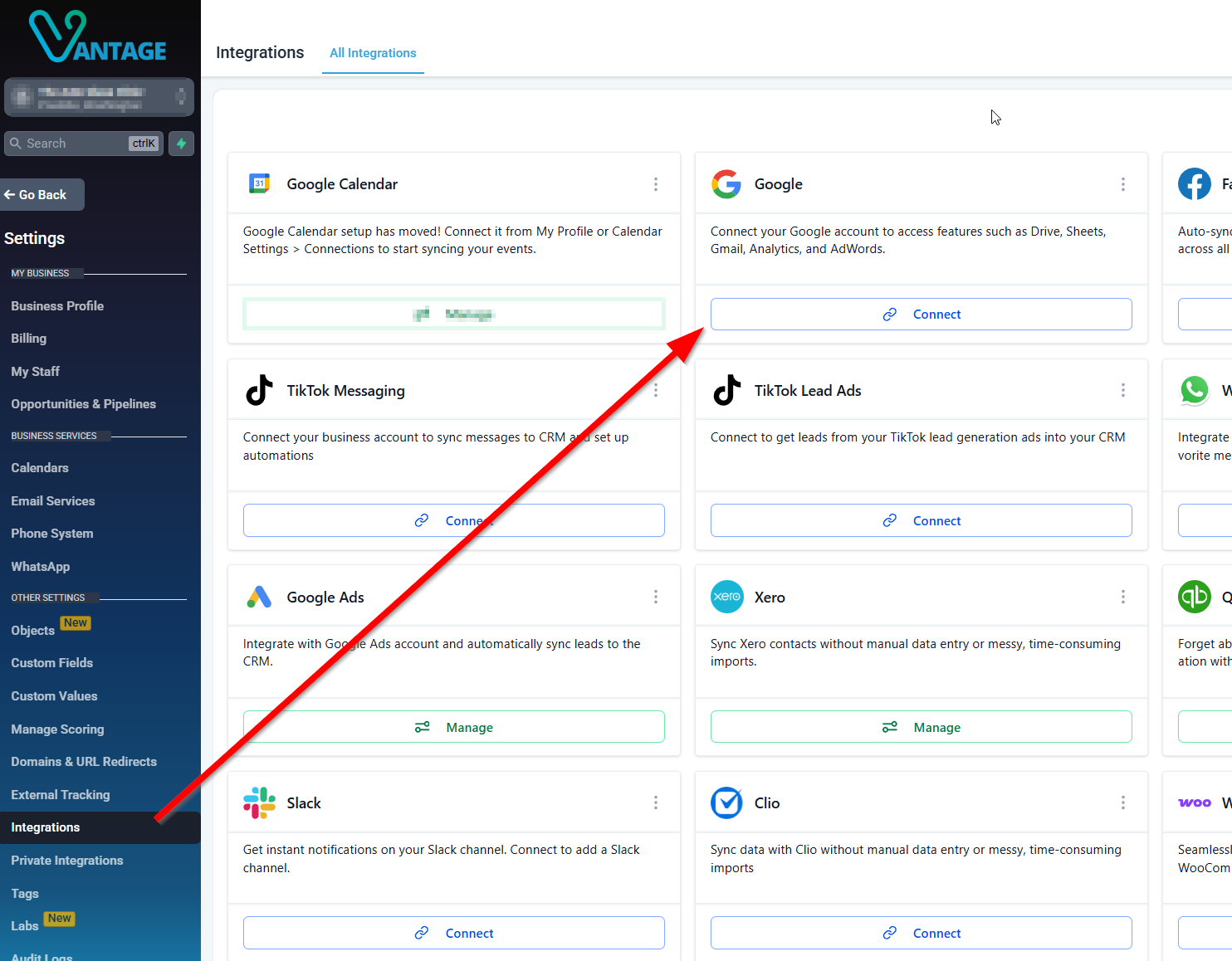Open Labs settings

click(25, 926)
